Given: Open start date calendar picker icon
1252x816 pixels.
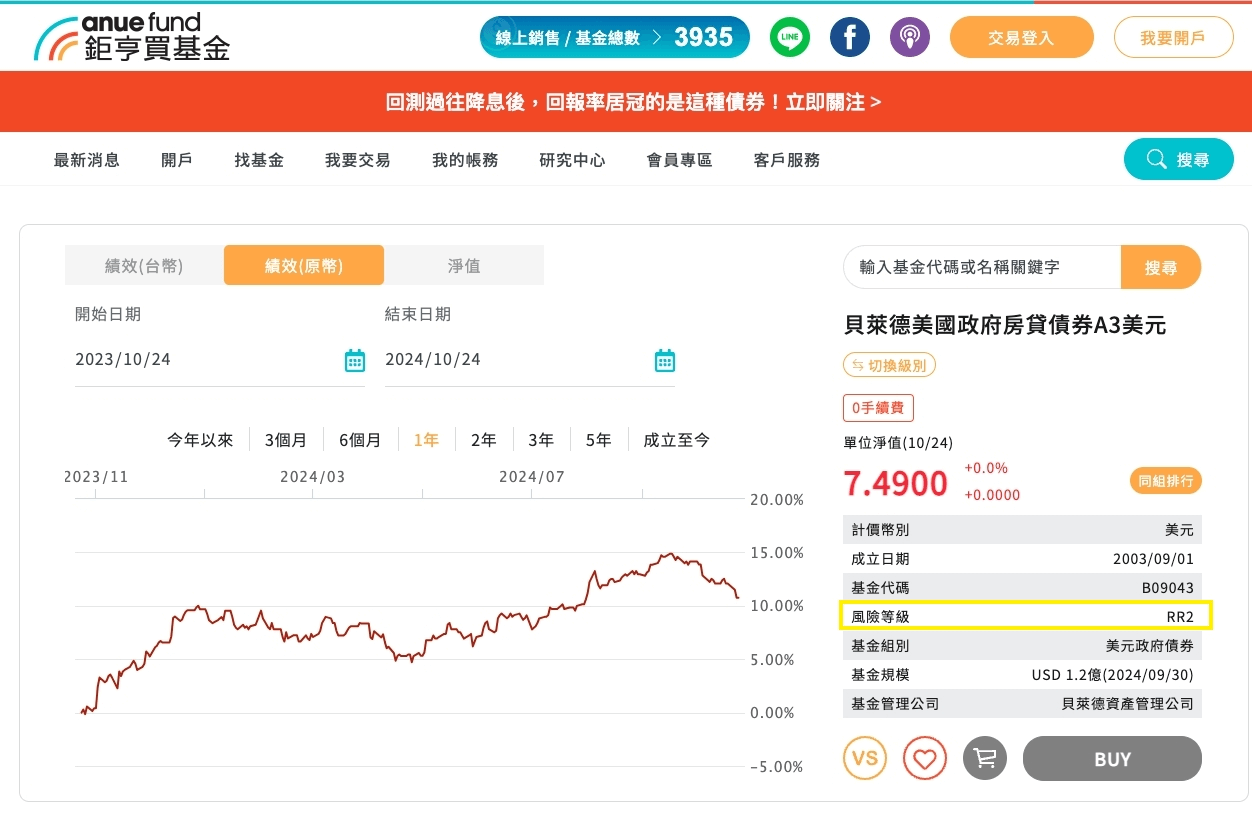Looking at the screenshot, I should tap(355, 360).
